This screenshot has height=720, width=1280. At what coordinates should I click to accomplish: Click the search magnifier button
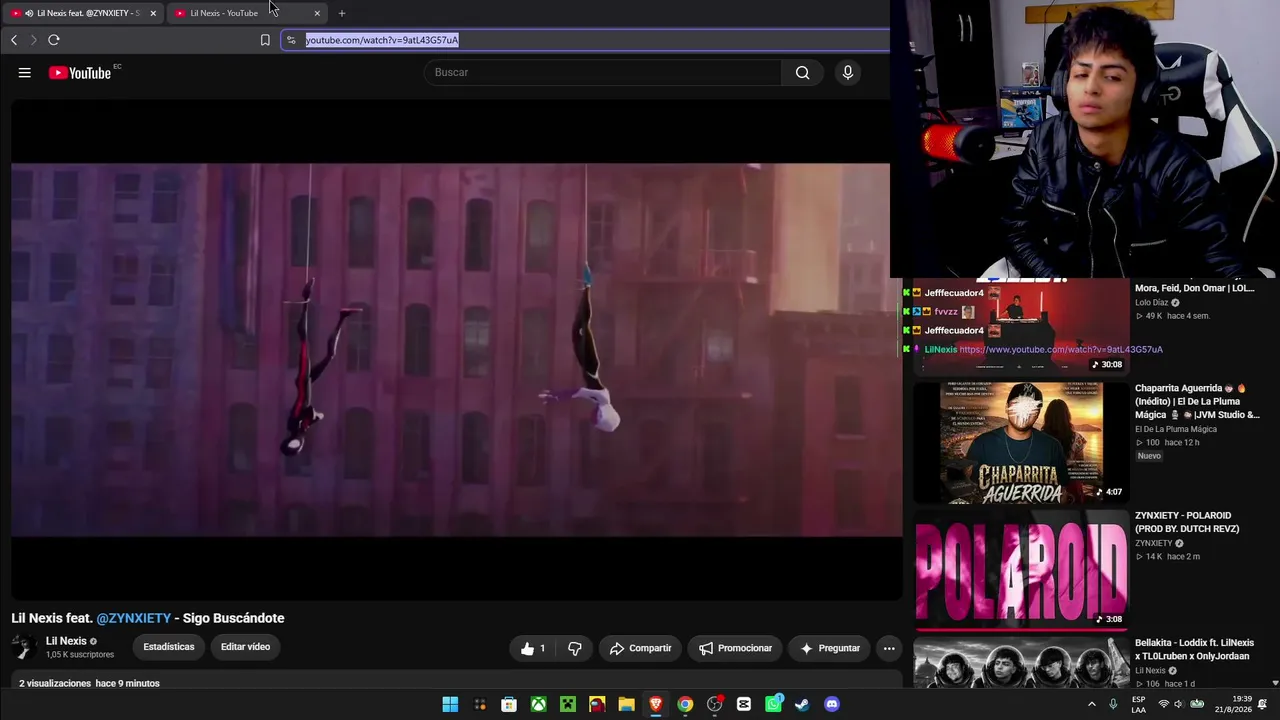802,72
